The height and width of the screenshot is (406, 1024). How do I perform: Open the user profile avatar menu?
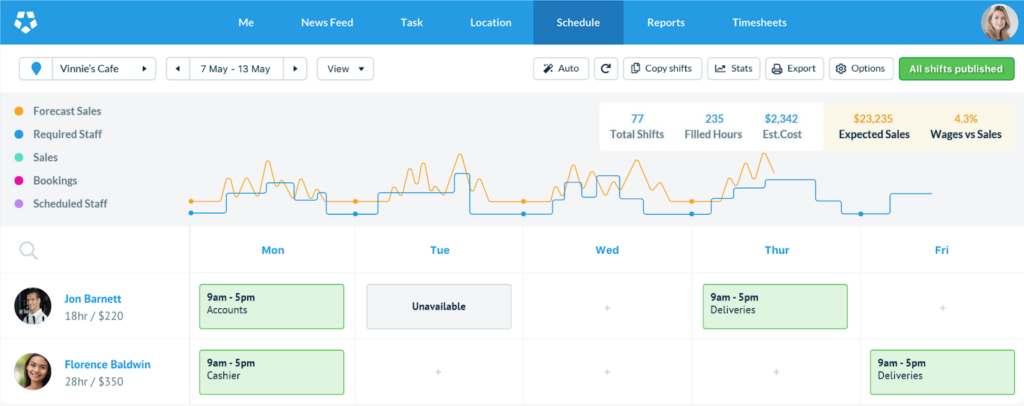coord(999,23)
